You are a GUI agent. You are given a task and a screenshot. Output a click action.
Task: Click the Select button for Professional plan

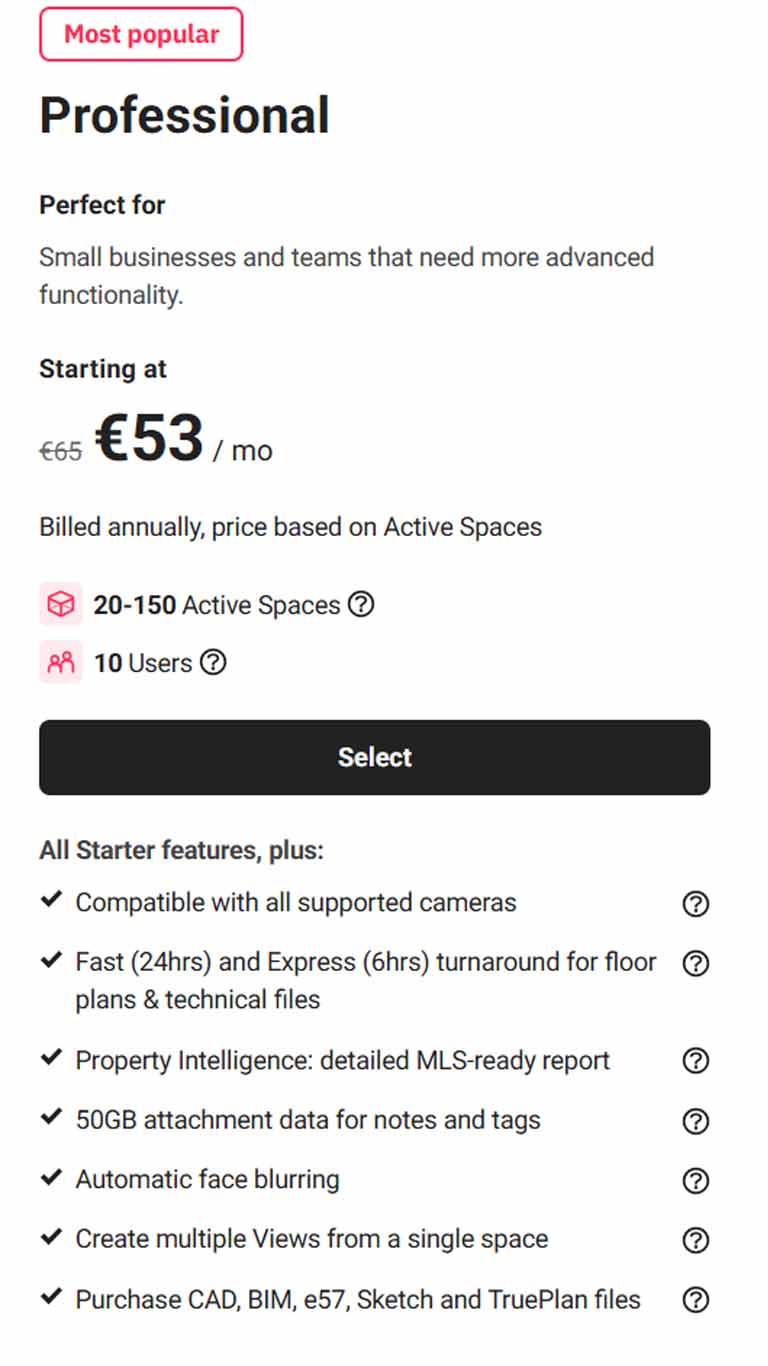374,757
